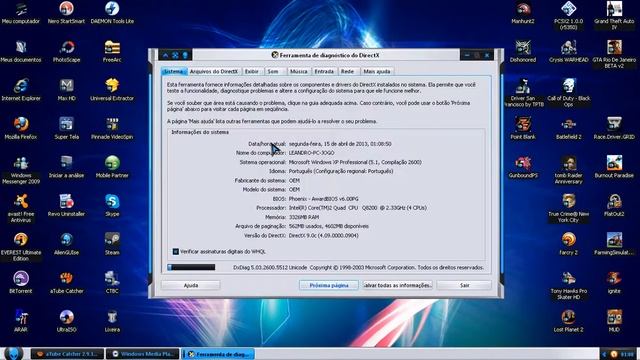The image size is (640, 360).
Task: Launch Lost Planet 2 icon
Action: (x=568, y=321)
